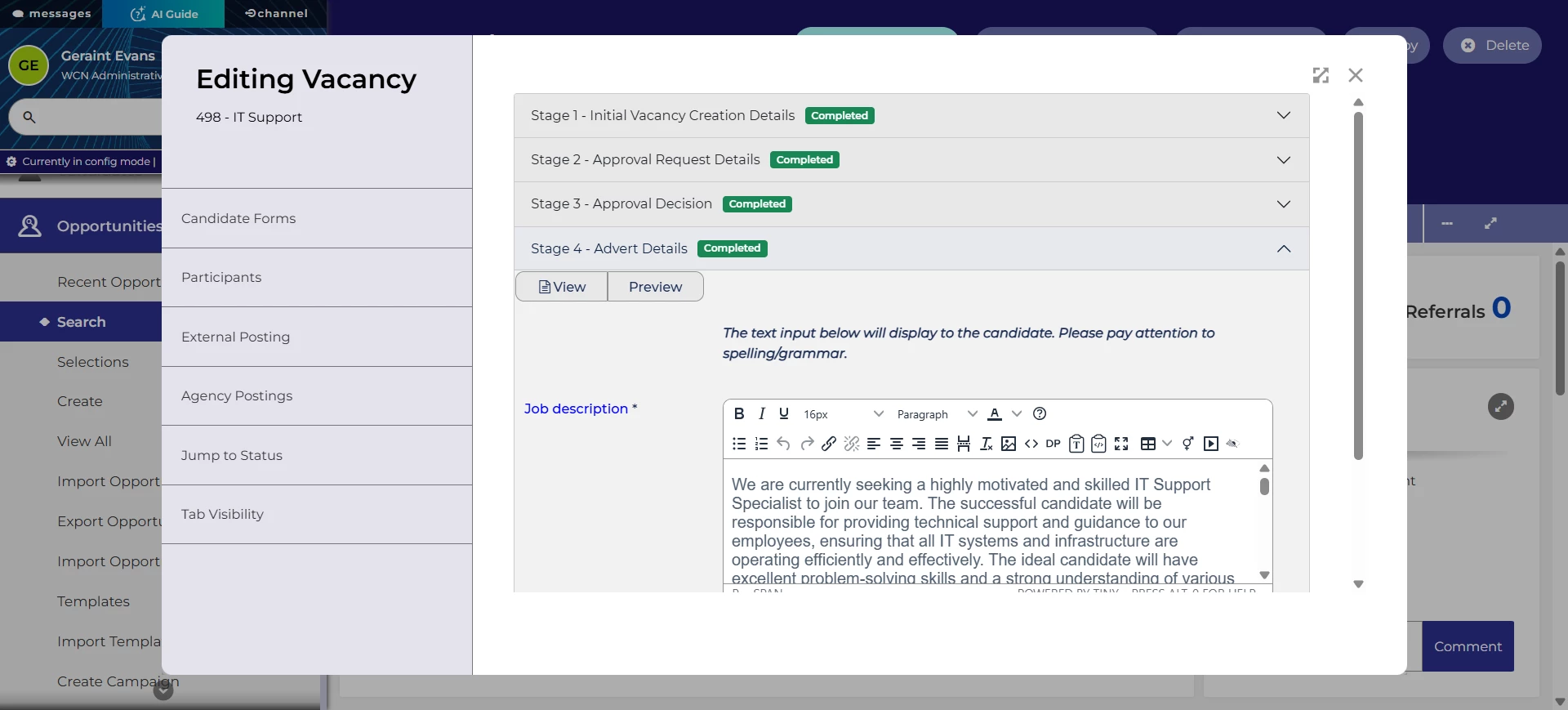This screenshot has height=710, width=1568.
Task: Open Create in the sidebar
Action: (x=80, y=401)
